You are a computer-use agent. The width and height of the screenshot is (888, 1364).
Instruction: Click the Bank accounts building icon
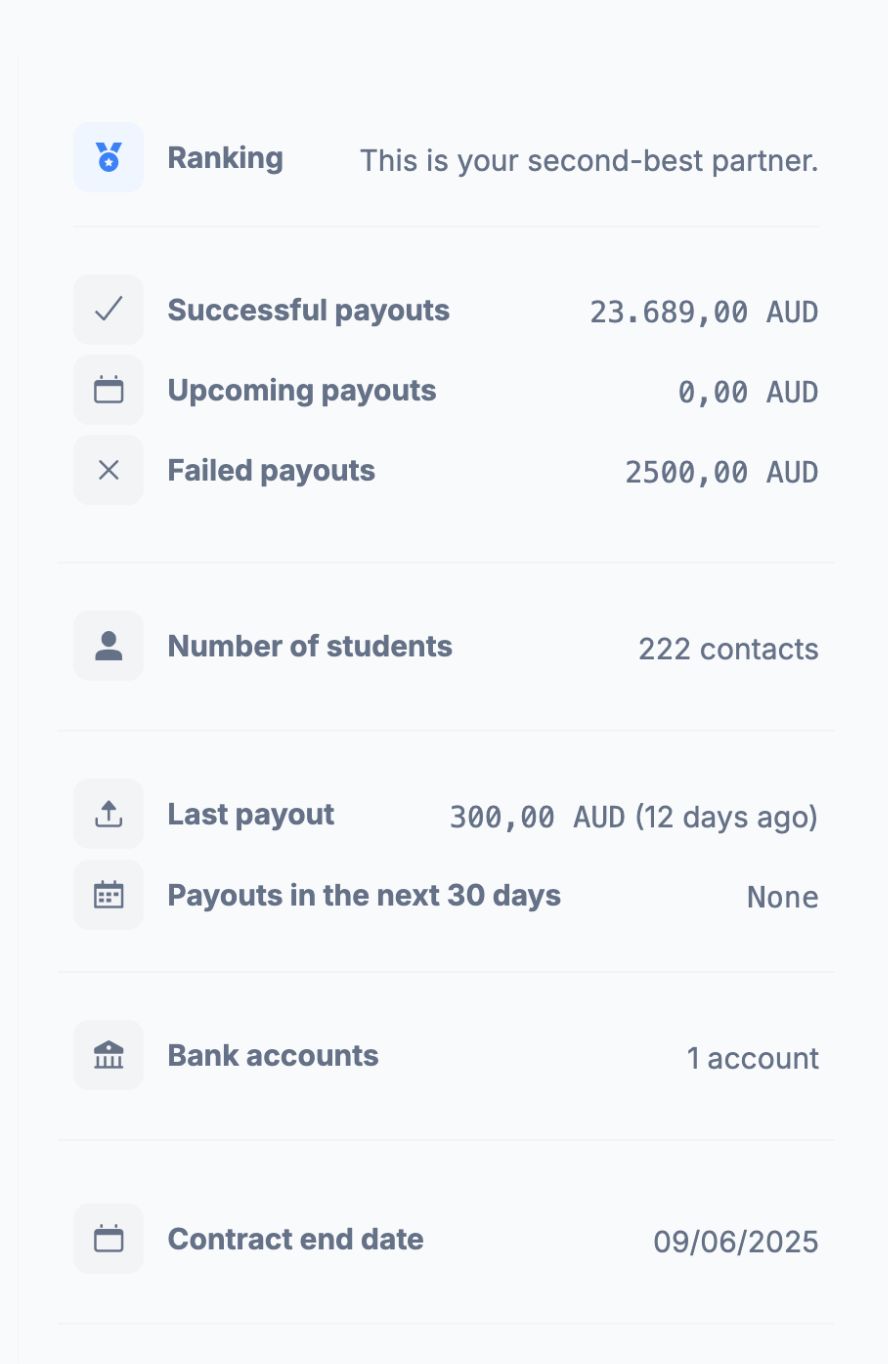click(108, 1055)
